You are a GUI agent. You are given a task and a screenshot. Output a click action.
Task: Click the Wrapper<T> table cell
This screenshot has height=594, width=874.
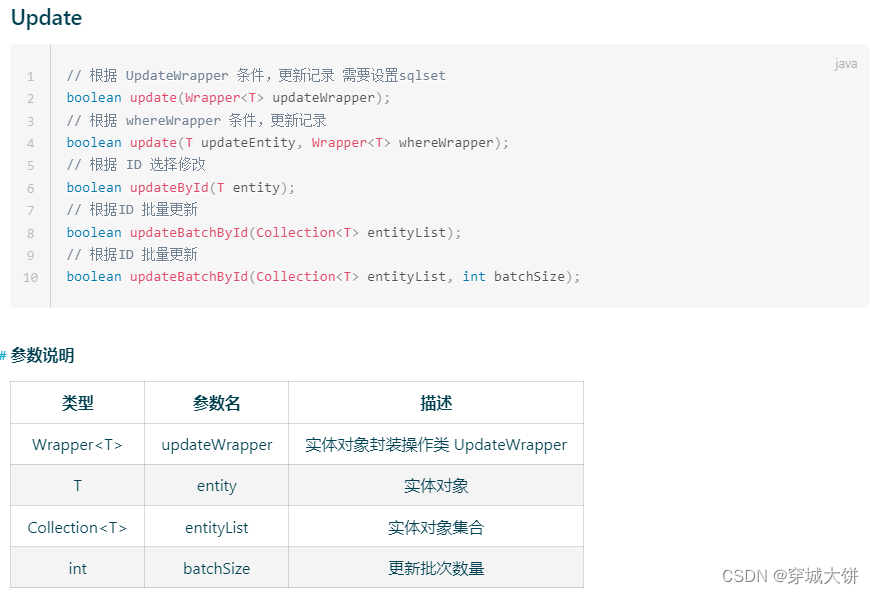(77, 445)
